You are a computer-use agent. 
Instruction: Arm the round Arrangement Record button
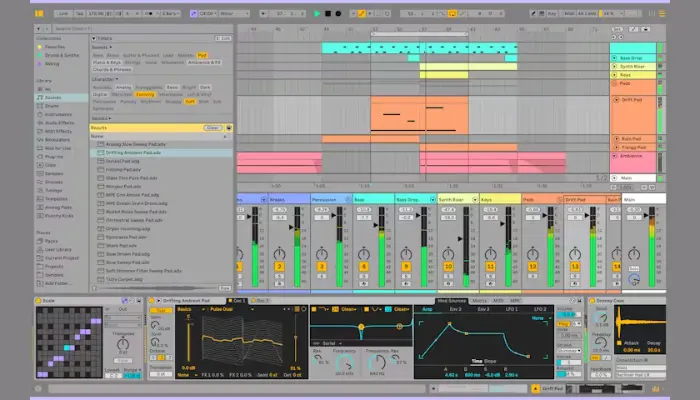click(x=338, y=14)
